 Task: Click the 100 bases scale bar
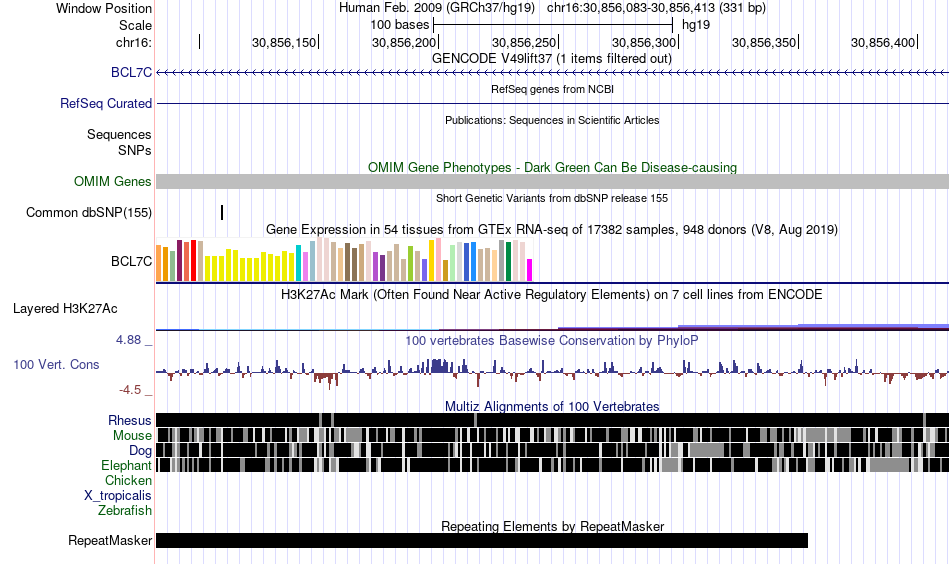(x=553, y=25)
